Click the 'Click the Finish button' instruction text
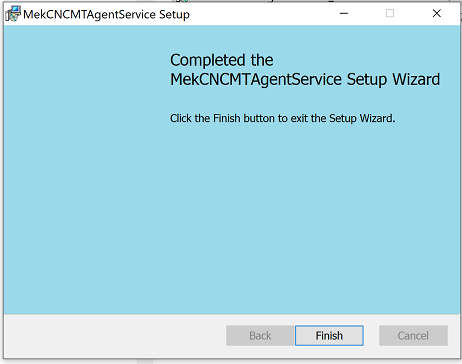This screenshot has width=462, height=364. pyautogui.click(x=282, y=118)
